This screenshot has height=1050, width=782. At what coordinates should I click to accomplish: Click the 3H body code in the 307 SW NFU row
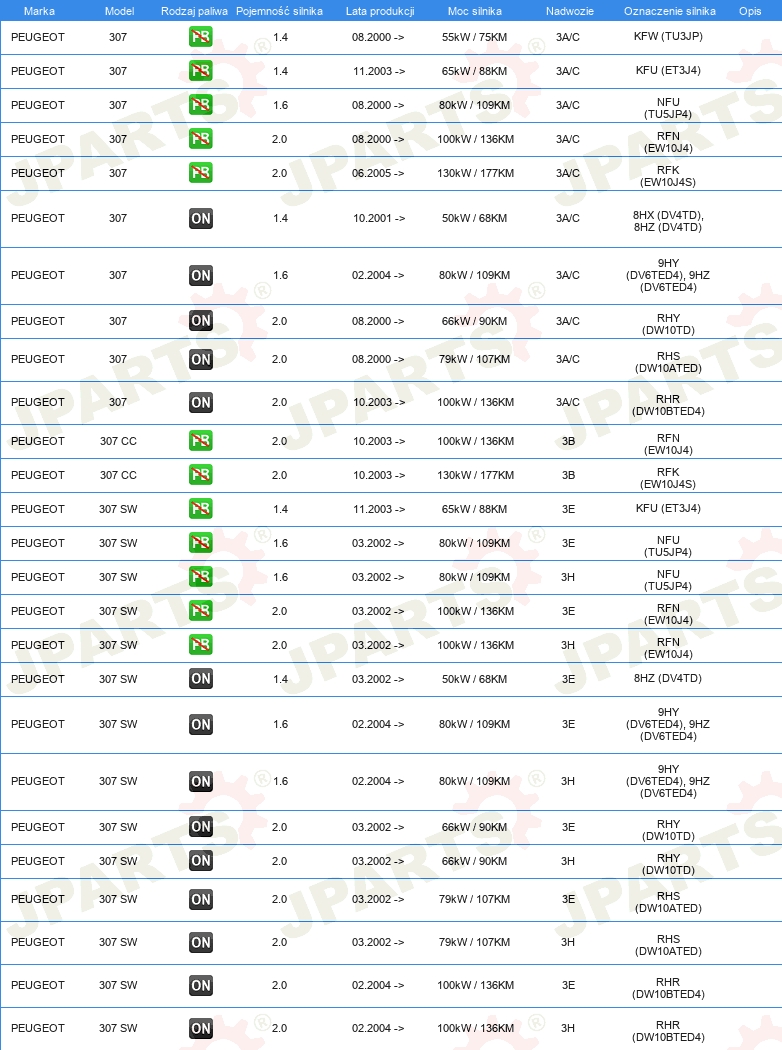(568, 577)
